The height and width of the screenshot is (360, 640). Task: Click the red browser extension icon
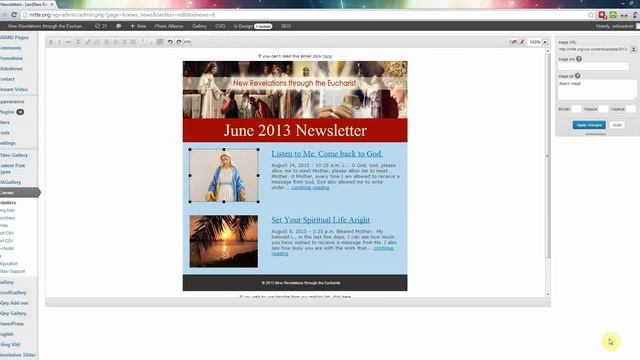(602, 15)
